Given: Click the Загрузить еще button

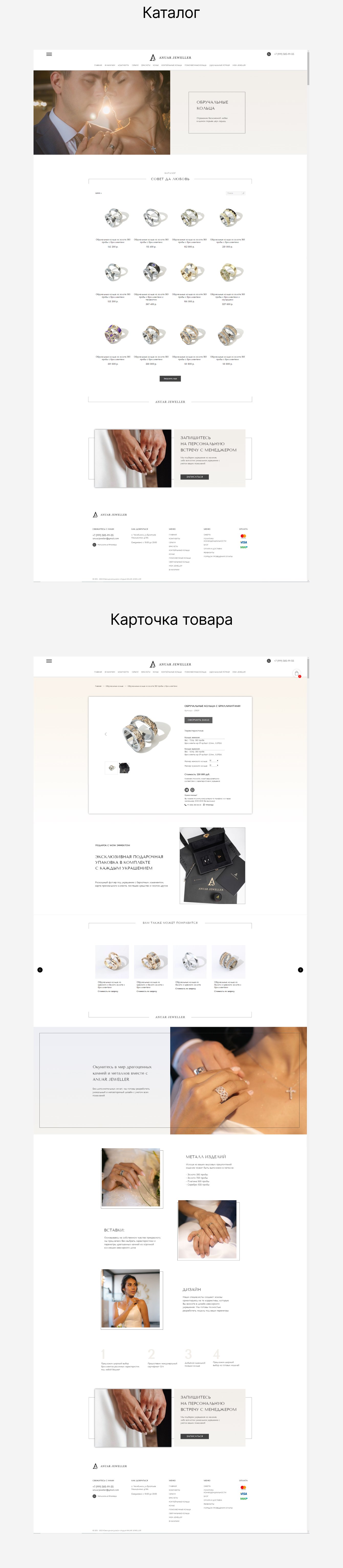Looking at the screenshot, I should (x=170, y=378).
